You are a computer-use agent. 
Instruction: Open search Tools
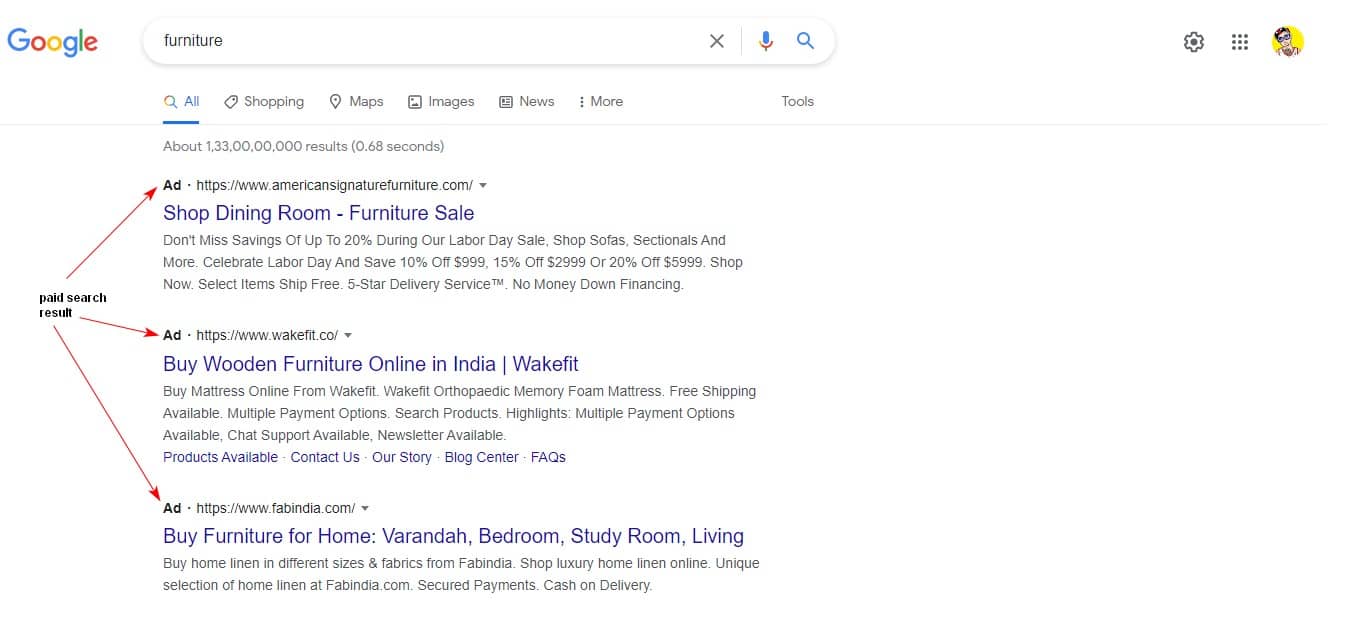(x=798, y=102)
